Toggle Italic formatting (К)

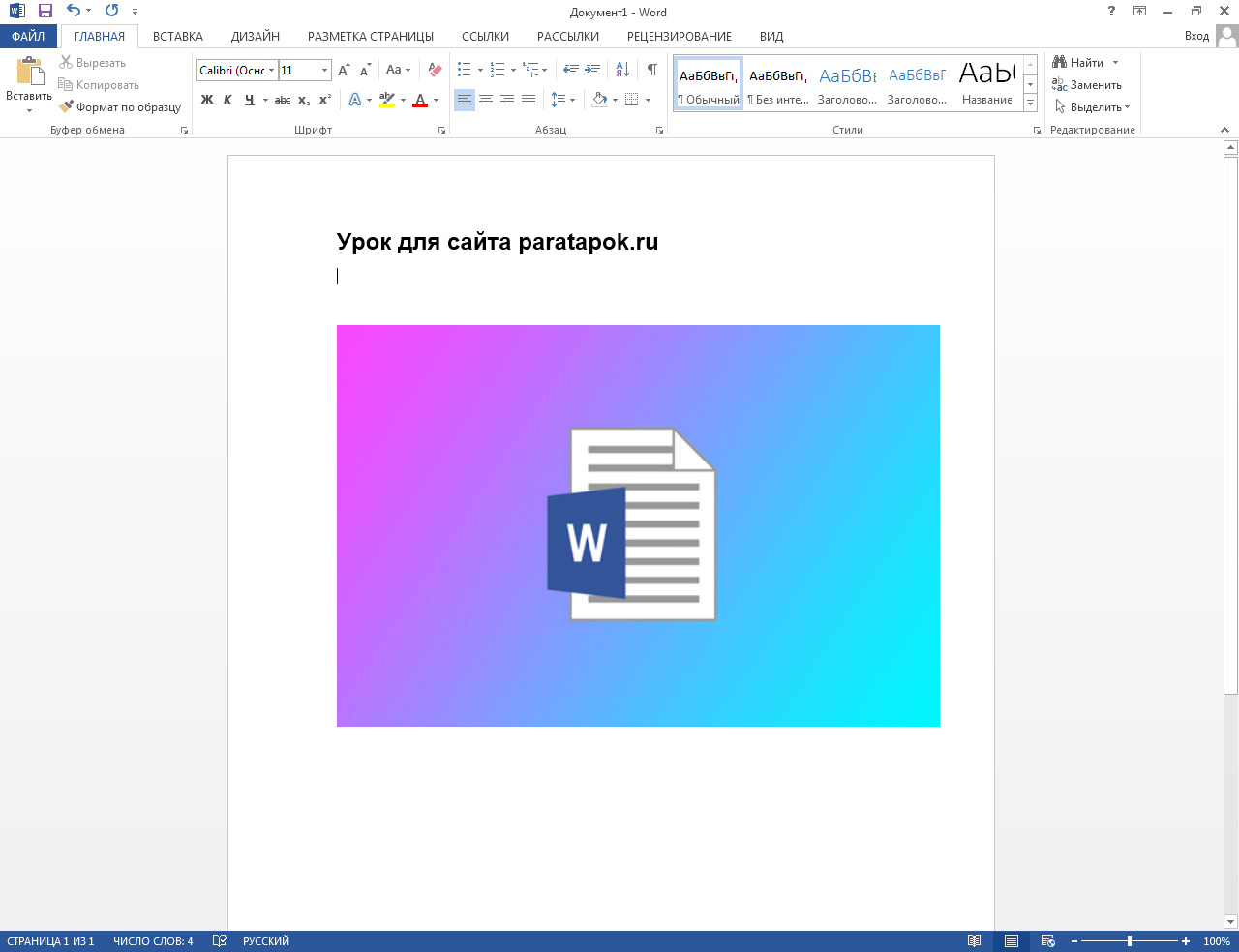pyautogui.click(x=227, y=100)
